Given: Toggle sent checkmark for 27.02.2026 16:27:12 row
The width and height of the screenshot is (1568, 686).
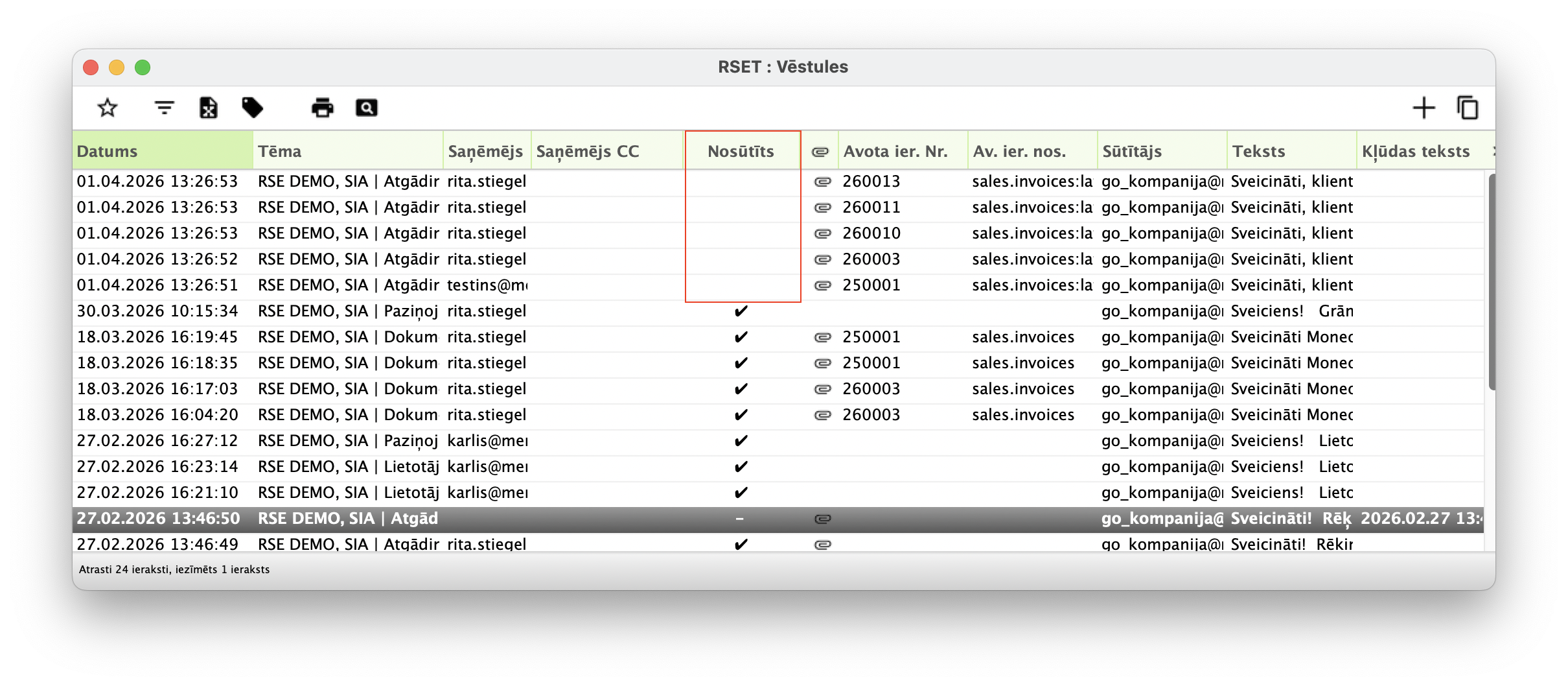Looking at the screenshot, I should tap(741, 441).
